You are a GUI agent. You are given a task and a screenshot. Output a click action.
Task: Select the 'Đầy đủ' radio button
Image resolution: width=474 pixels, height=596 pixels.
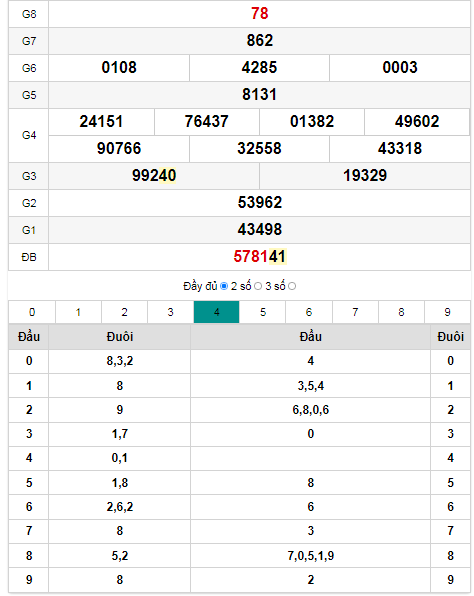[x=224, y=286]
